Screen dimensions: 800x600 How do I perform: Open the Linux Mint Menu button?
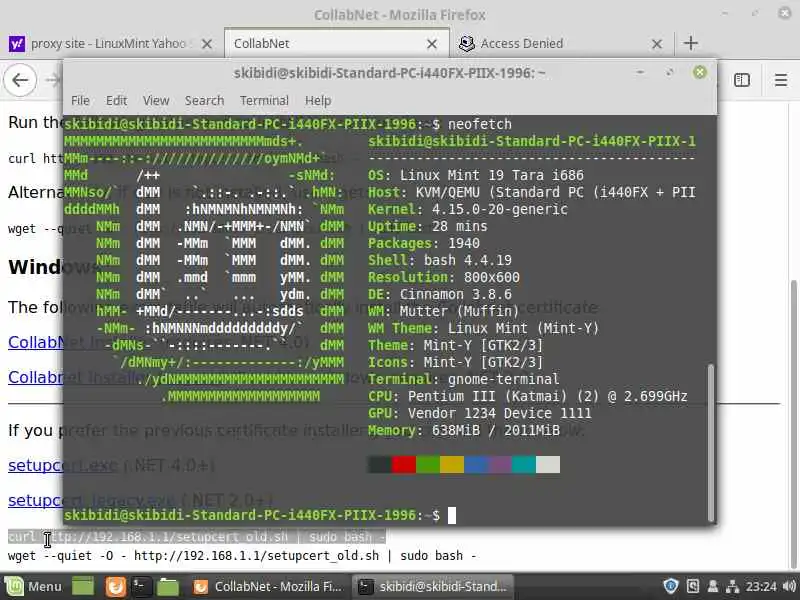pyautogui.click(x=34, y=587)
